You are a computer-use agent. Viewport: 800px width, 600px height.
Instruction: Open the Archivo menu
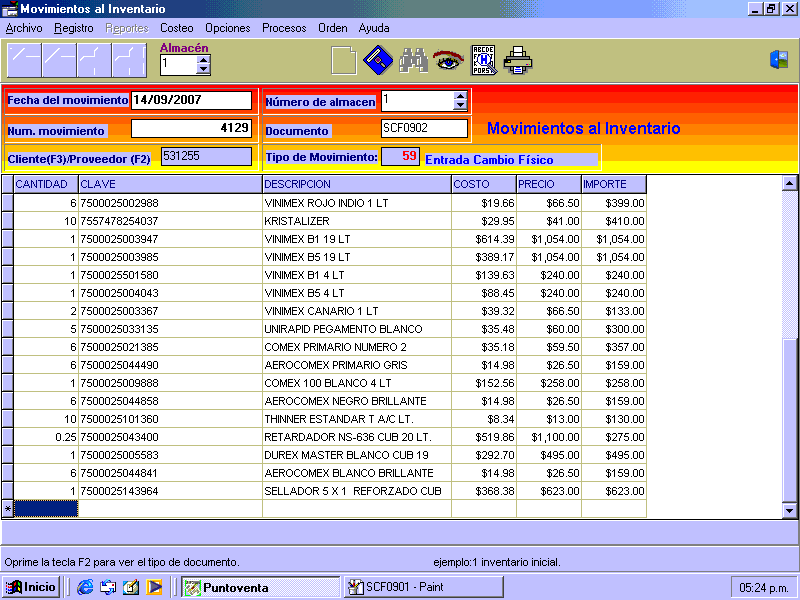coord(24,28)
